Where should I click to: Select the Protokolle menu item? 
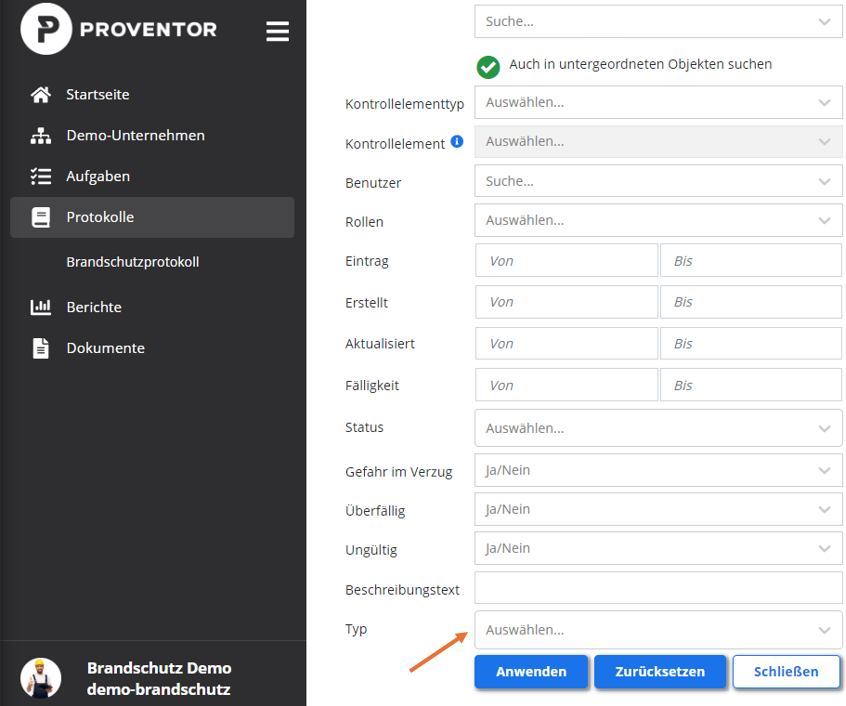152,217
